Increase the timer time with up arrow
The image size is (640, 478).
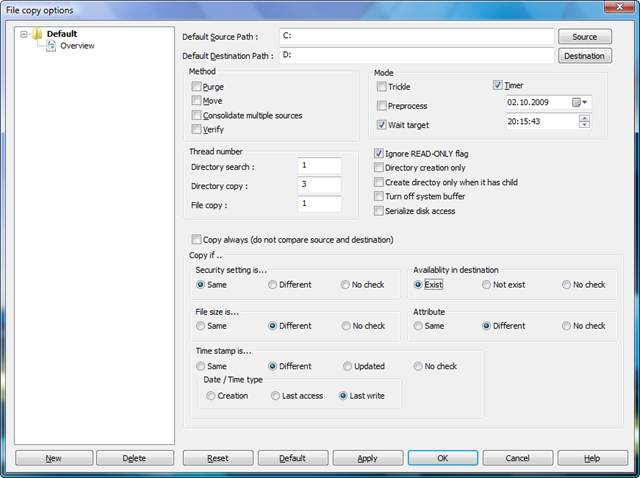[584, 117]
